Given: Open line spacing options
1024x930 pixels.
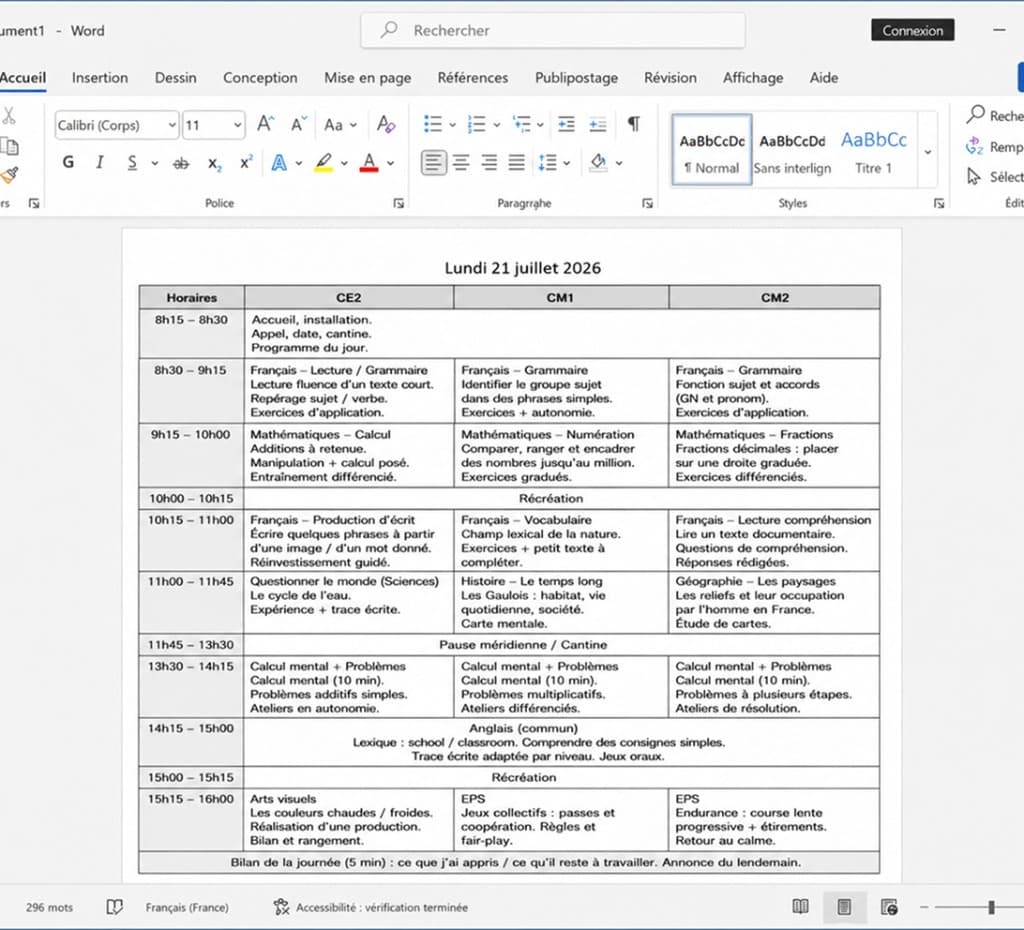Looking at the screenshot, I should (547, 163).
